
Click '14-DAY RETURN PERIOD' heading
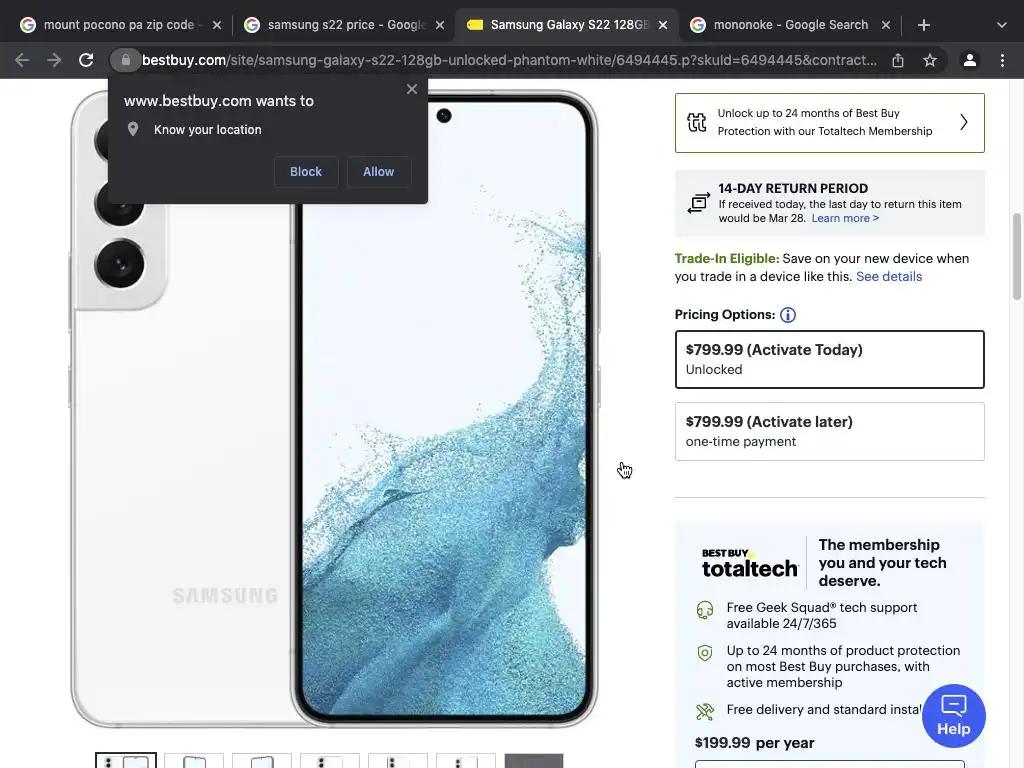pos(793,188)
